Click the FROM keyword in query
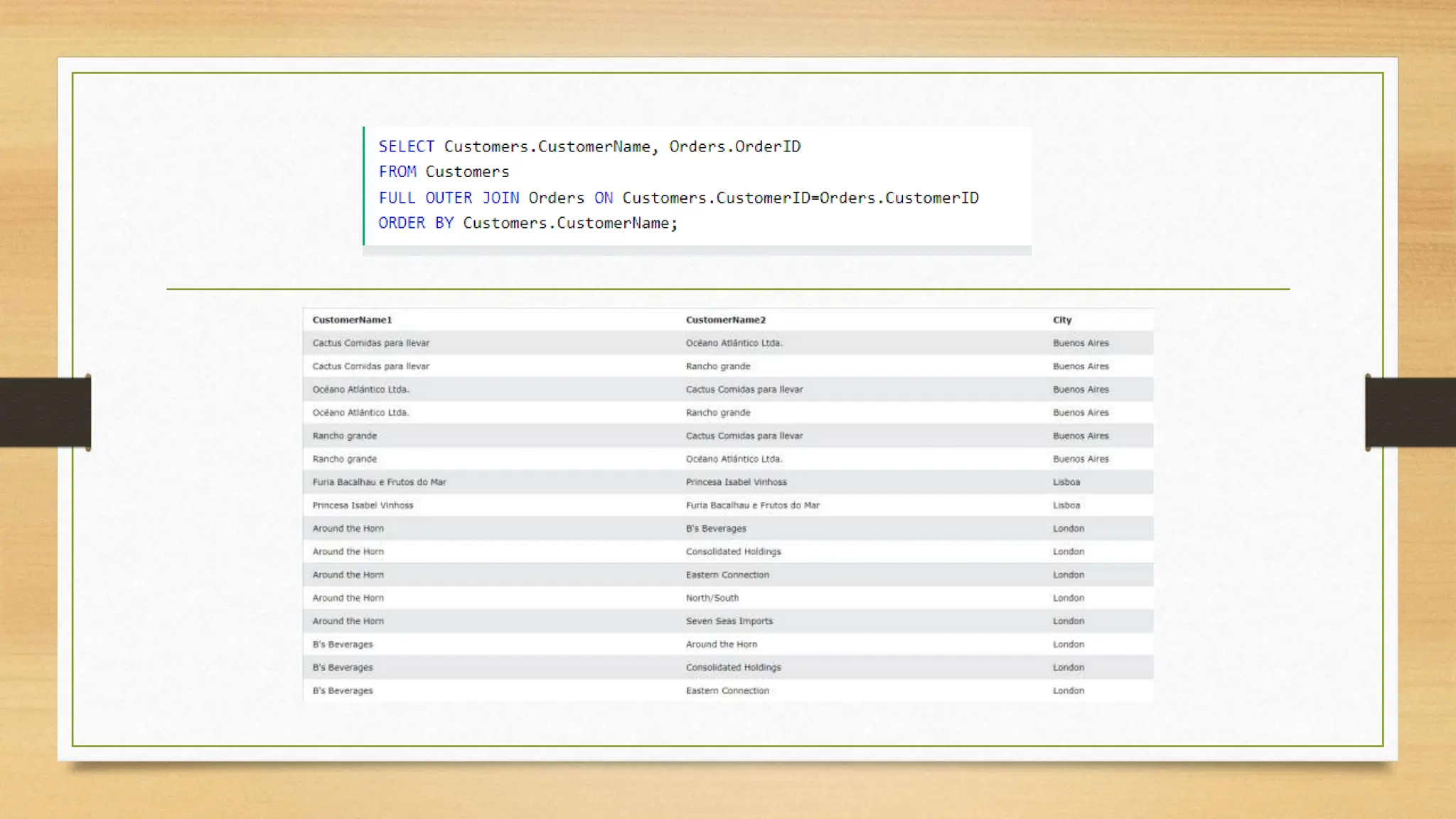Screen dimensions: 1456x819 (x=397, y=172)
